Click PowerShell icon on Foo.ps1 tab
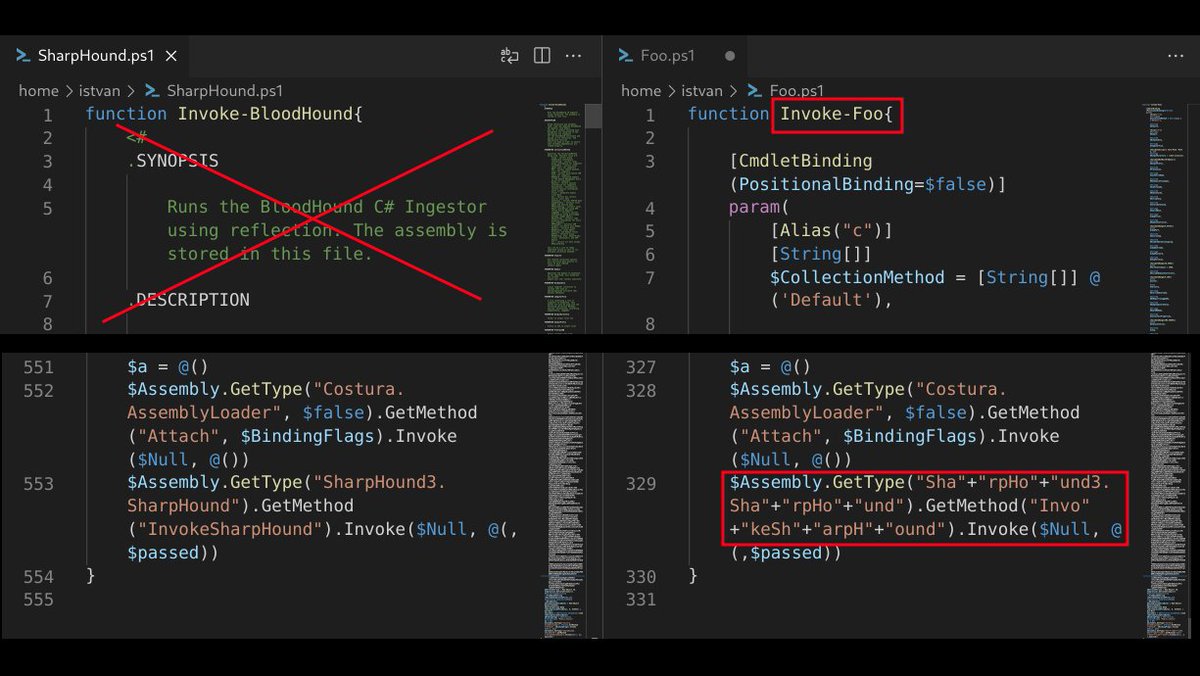The width and height of the screenshot is (1200, 676). (627, 55)
